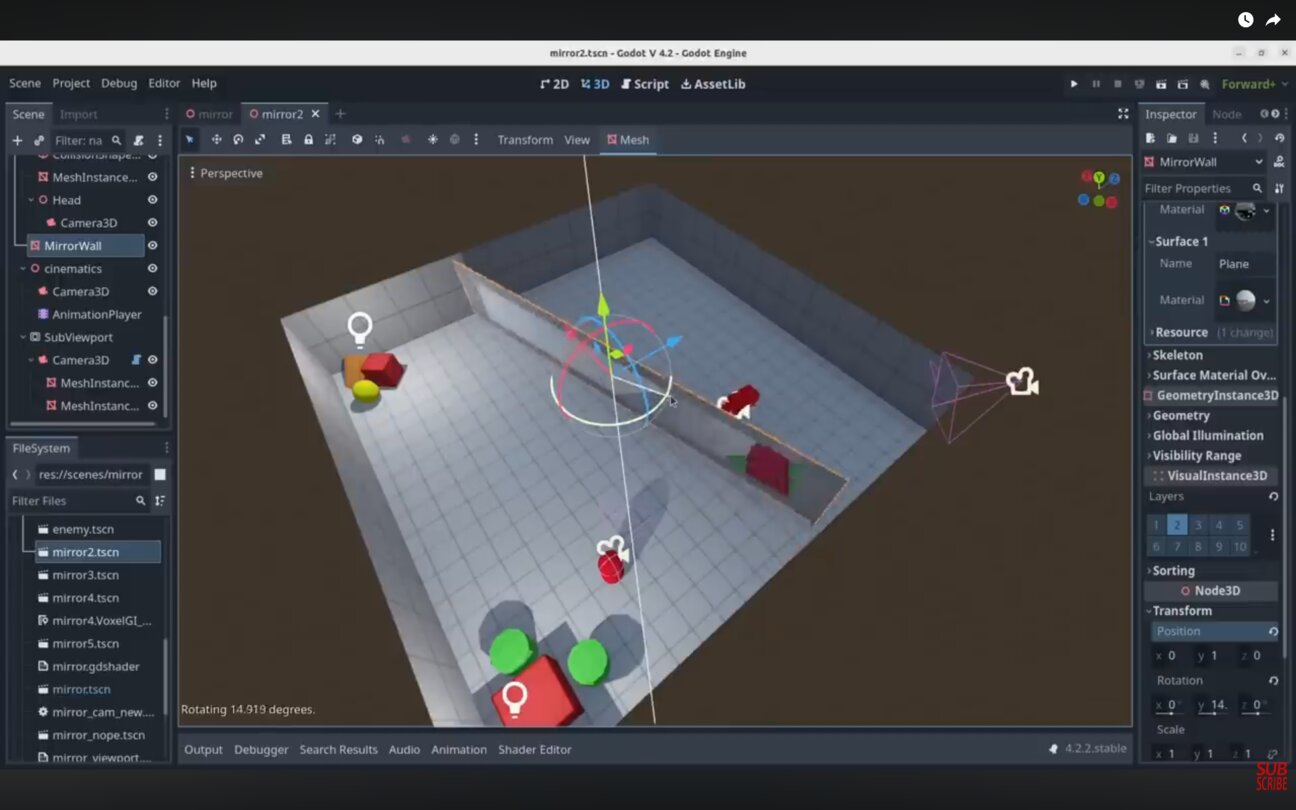The width and height of the screenshot is (1296, 810).
Task: Click the Inspector history back arrow
Action: click(1244, 138)
